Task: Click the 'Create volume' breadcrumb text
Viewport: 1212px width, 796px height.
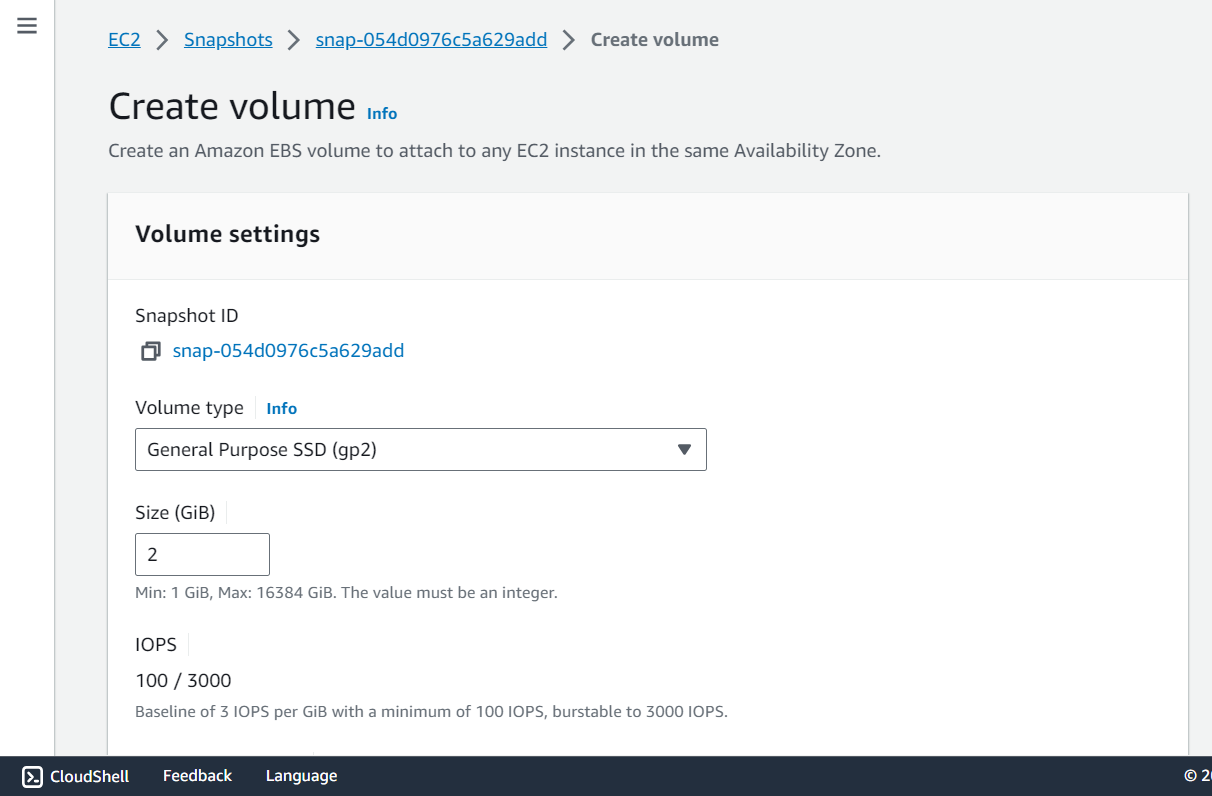Action: coord(655,40)
